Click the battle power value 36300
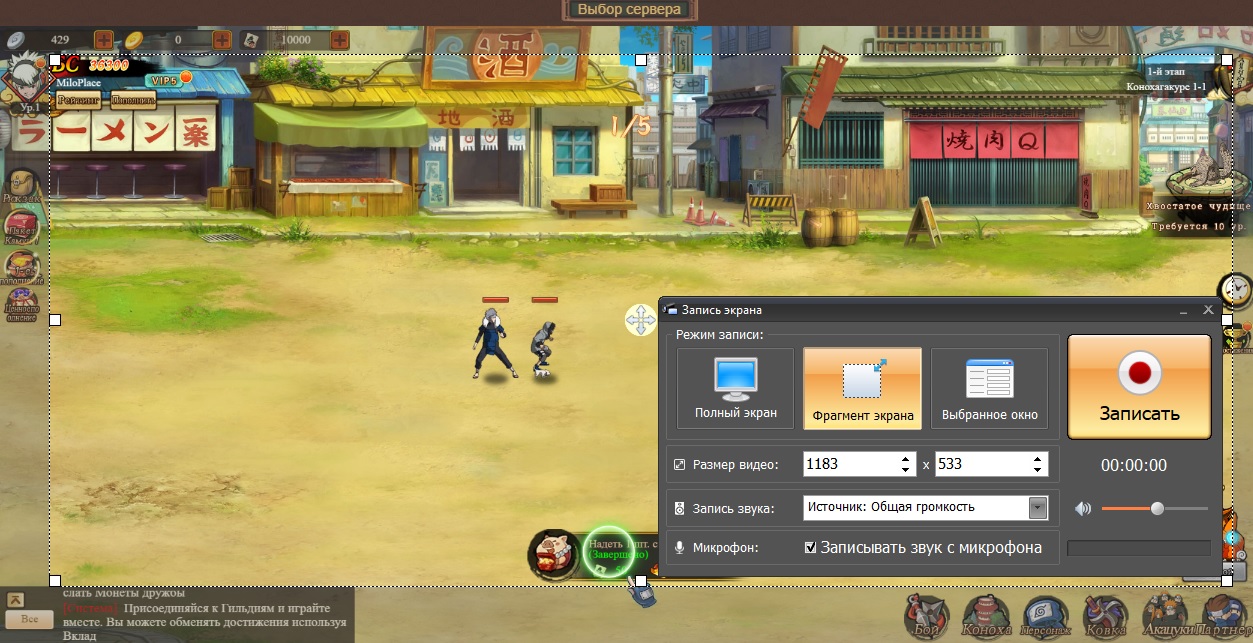The width and height of the screenshot is (1253, 643). click(x=108, y=65)
